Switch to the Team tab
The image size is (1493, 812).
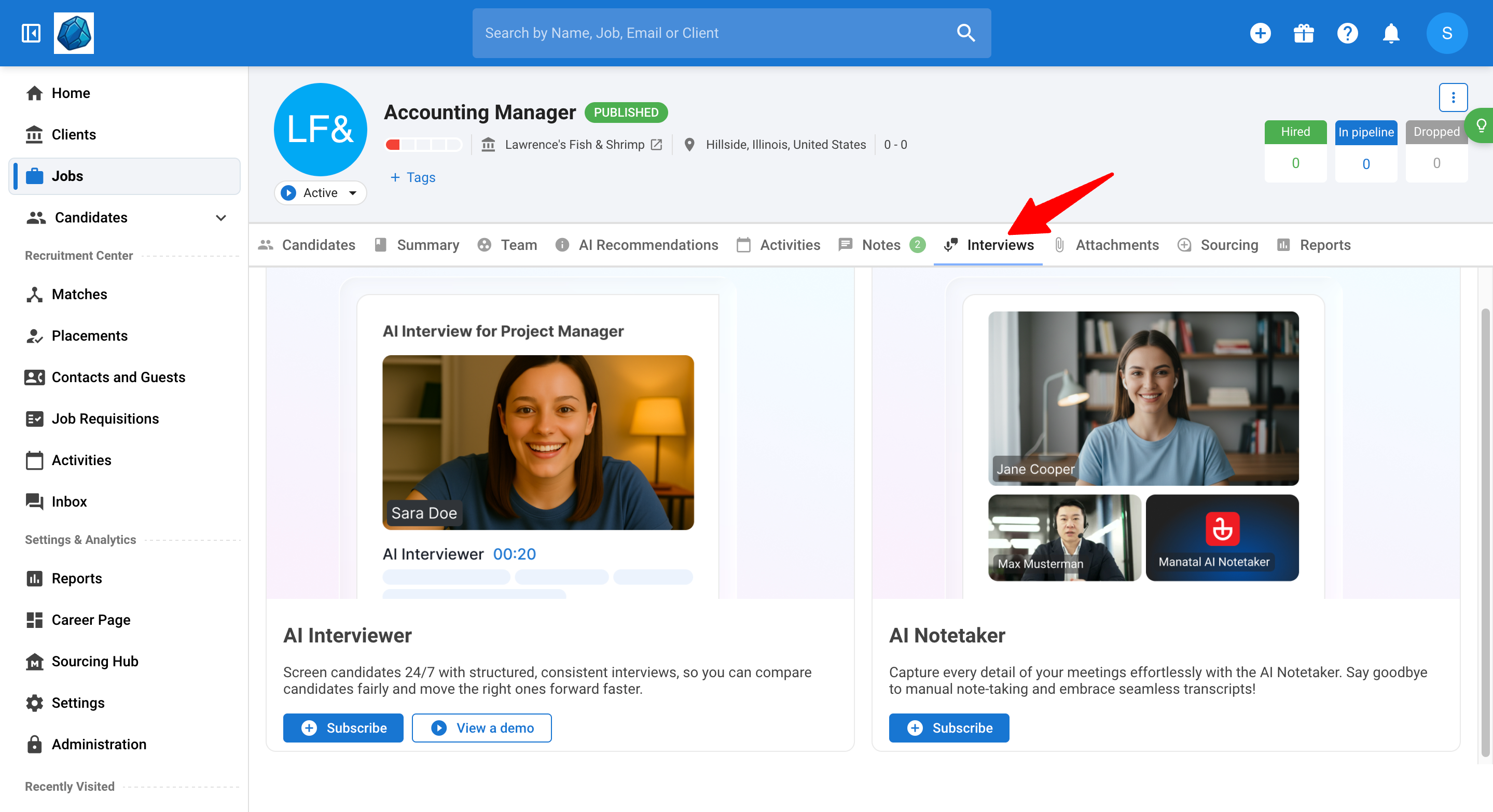508,245
